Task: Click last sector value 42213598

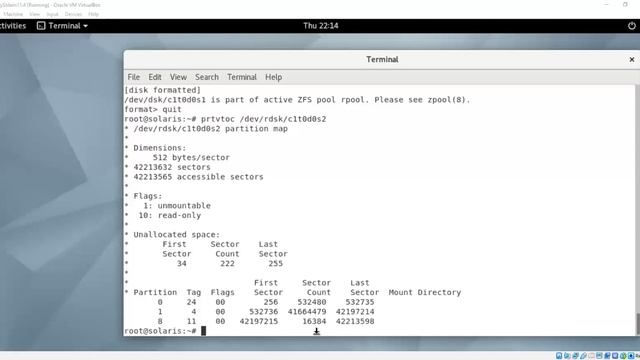Action: tap(355, 322)
